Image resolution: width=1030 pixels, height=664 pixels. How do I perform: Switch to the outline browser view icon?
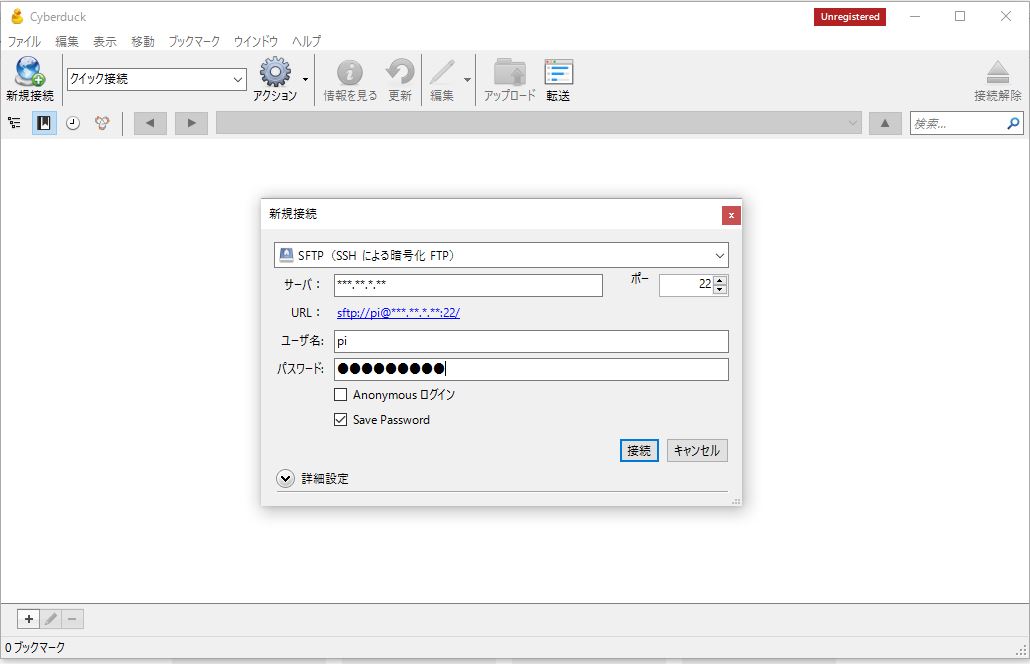pos(14,123)
